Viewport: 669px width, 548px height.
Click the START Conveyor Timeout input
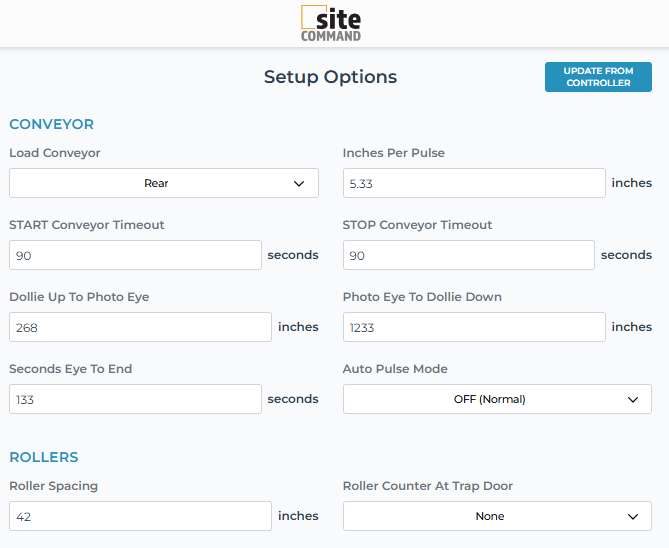(x=135, y=255)
